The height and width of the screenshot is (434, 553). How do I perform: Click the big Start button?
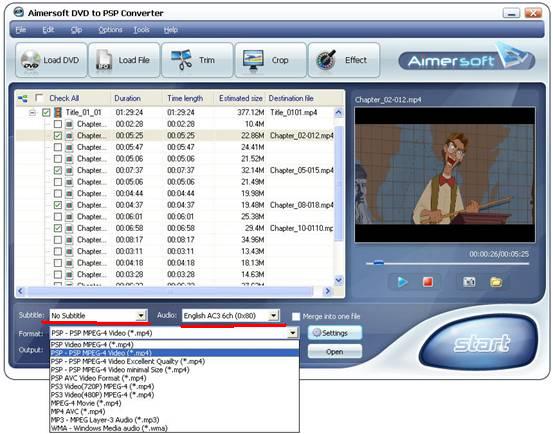click(x=480, y=343)
